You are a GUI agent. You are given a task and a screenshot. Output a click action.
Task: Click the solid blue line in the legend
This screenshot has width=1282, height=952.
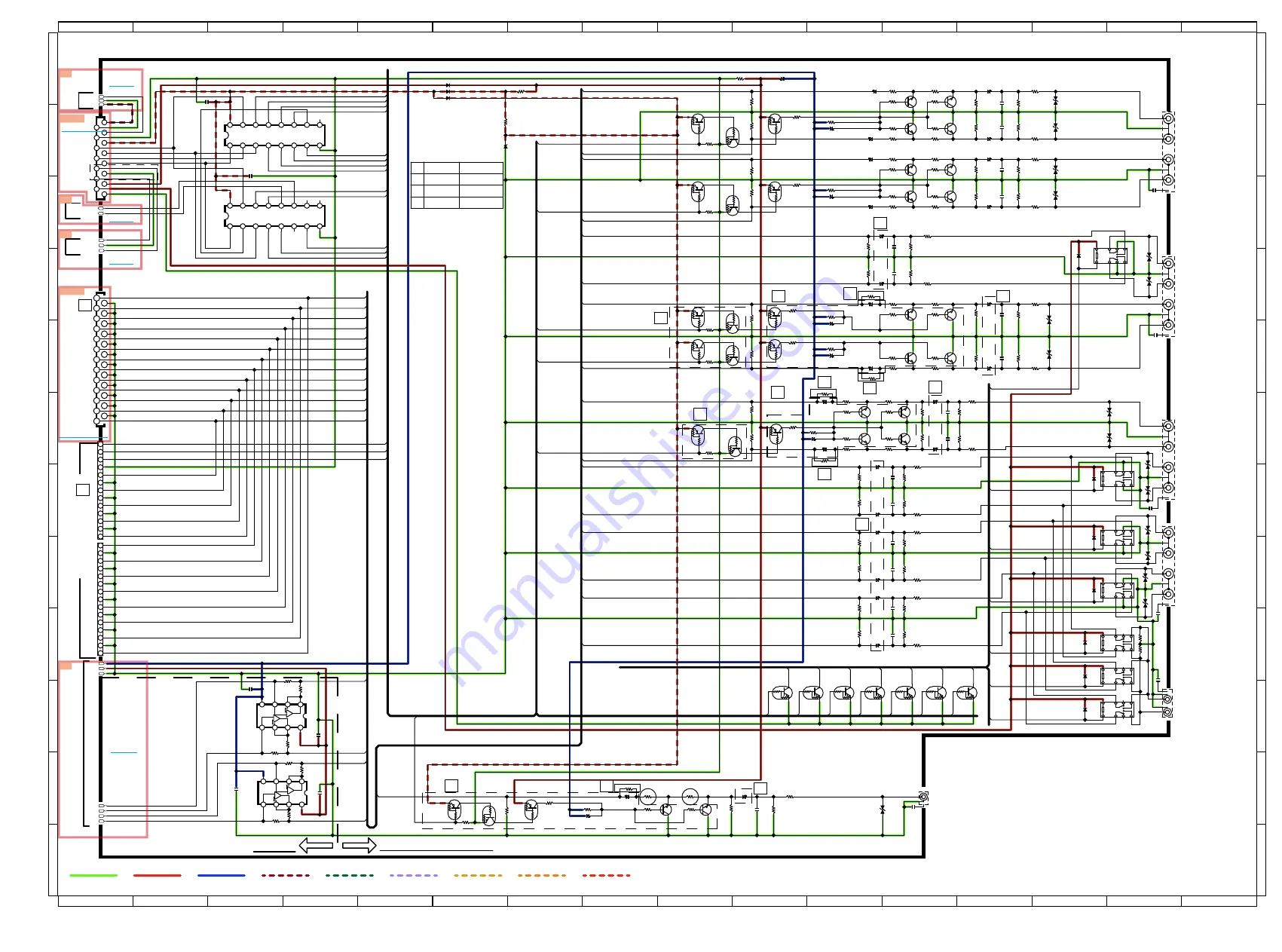click(222, 875)
